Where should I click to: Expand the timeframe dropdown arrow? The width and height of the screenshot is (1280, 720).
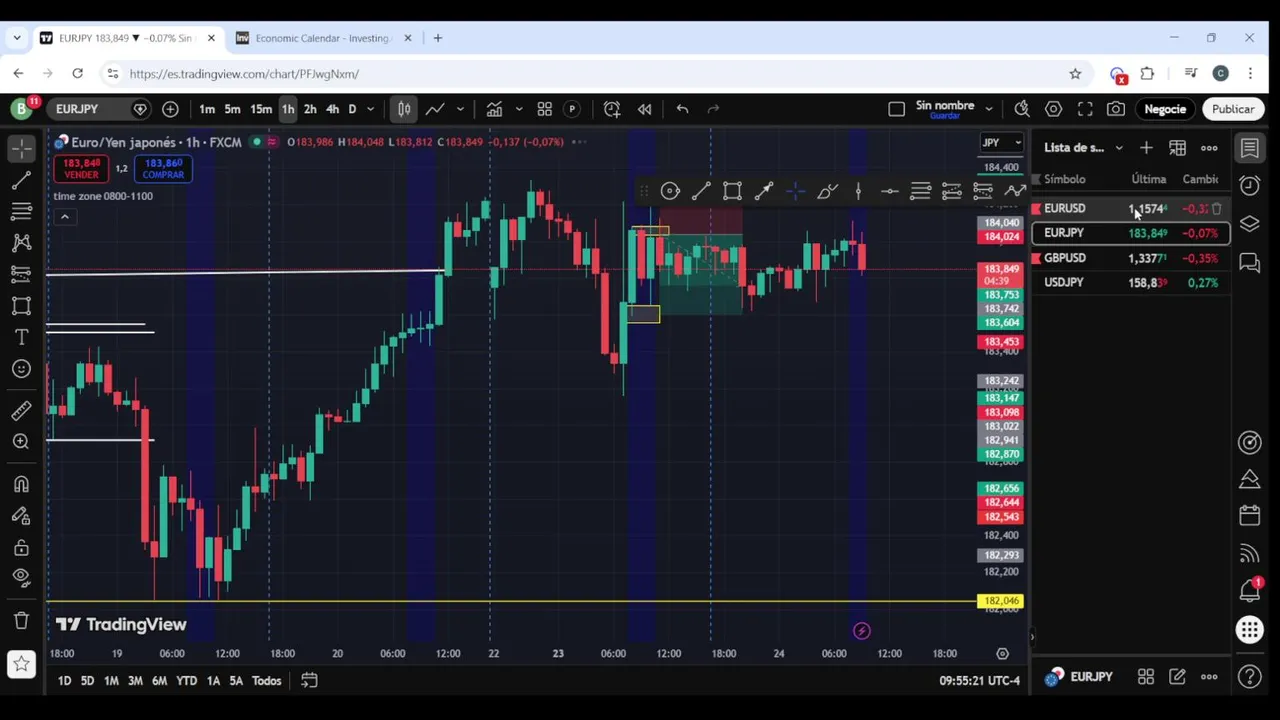(x=370, y=109)
